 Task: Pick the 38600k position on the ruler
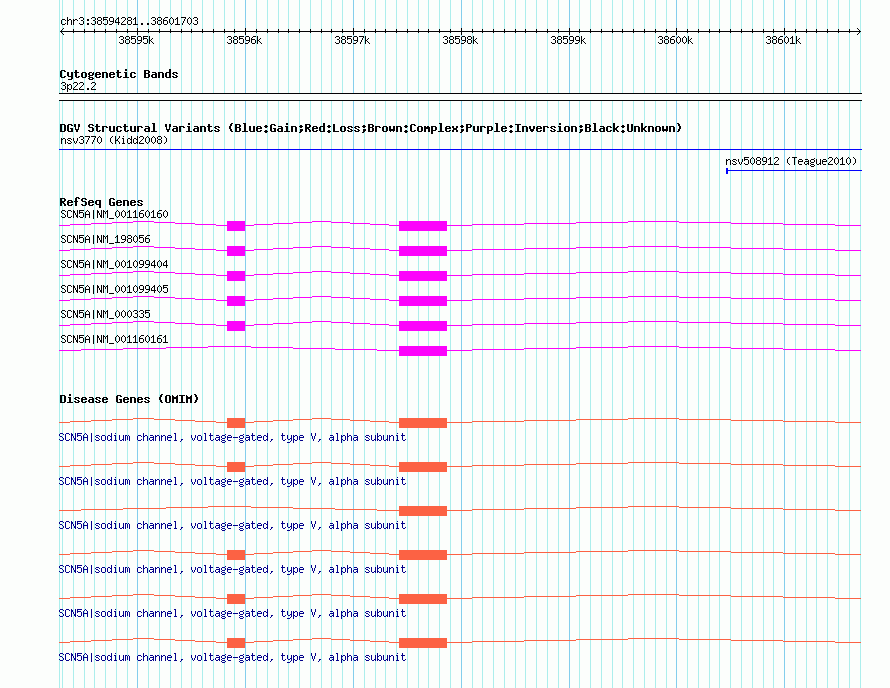tap(675, 40)
